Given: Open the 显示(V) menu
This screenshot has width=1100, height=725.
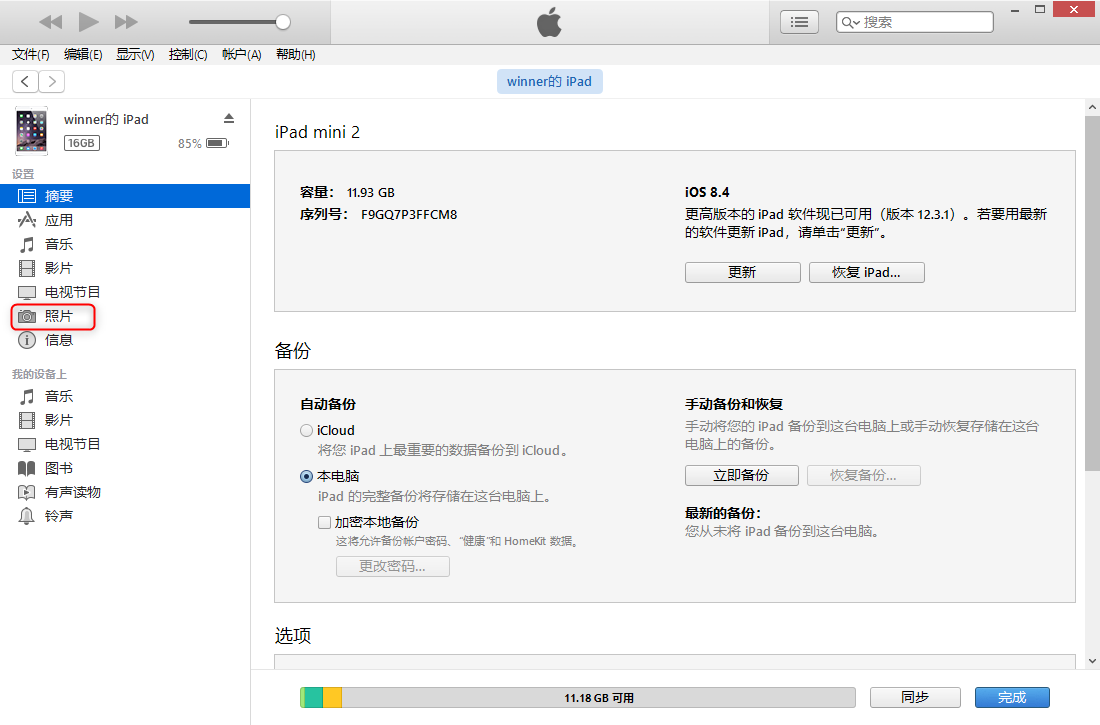Looking at the screenshot, I should (x=135, y=55).
